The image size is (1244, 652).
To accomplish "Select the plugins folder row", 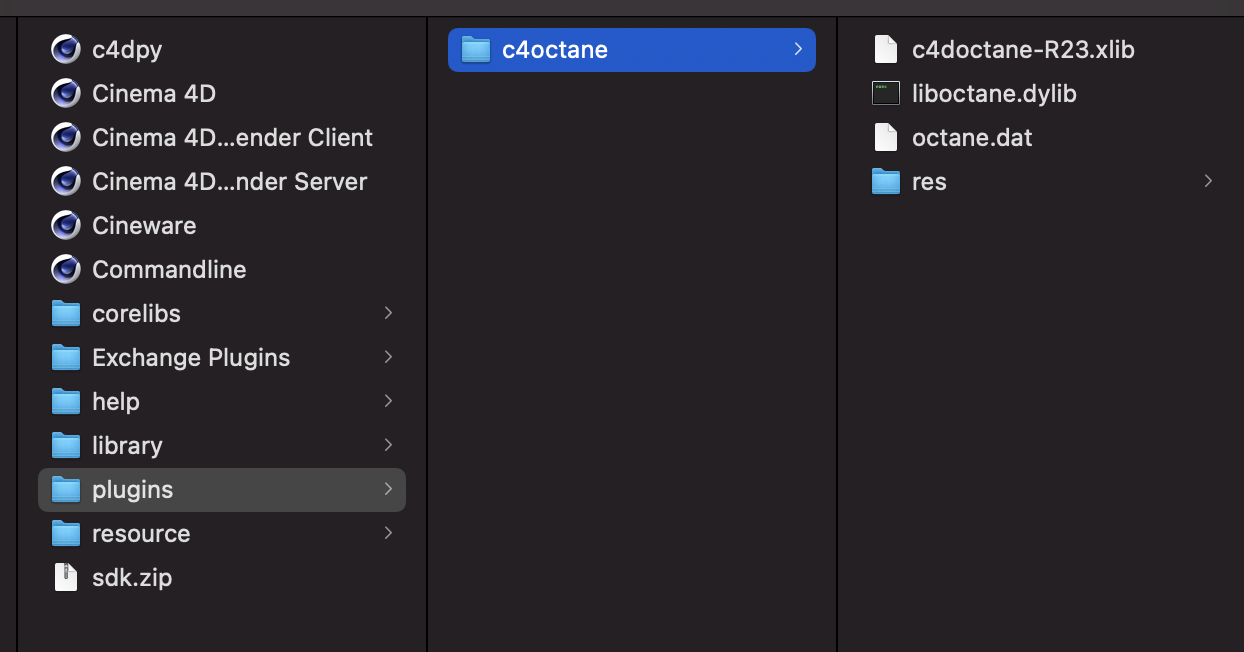I will tap(132, 489).
